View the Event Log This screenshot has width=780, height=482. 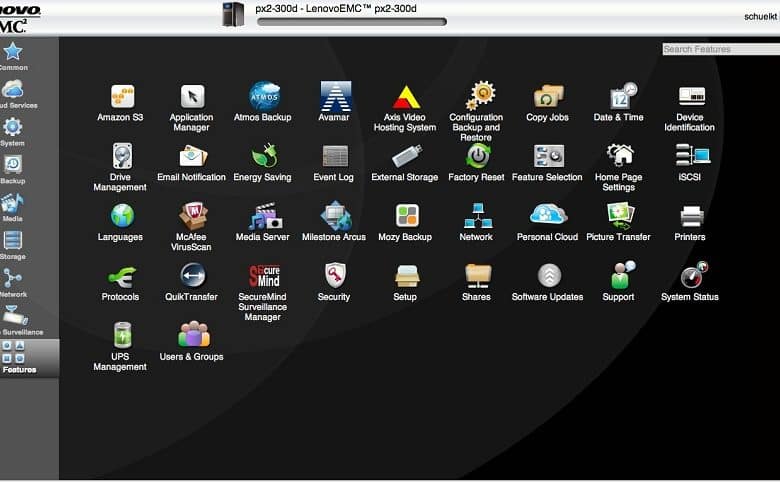334,163
